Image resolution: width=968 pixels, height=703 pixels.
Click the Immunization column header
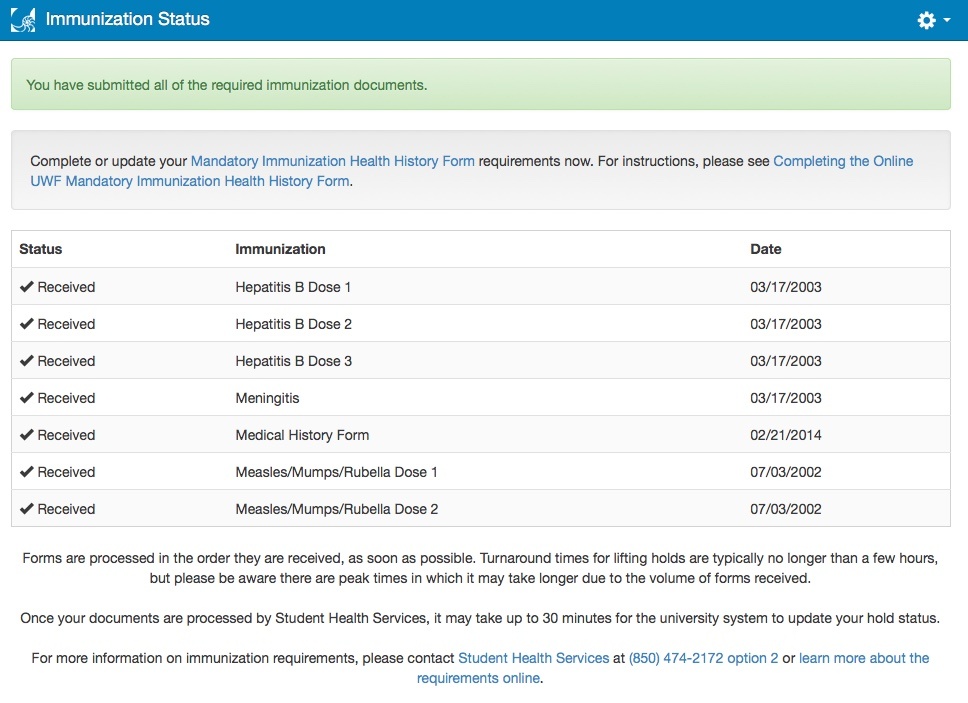click(x=280, y=249)
